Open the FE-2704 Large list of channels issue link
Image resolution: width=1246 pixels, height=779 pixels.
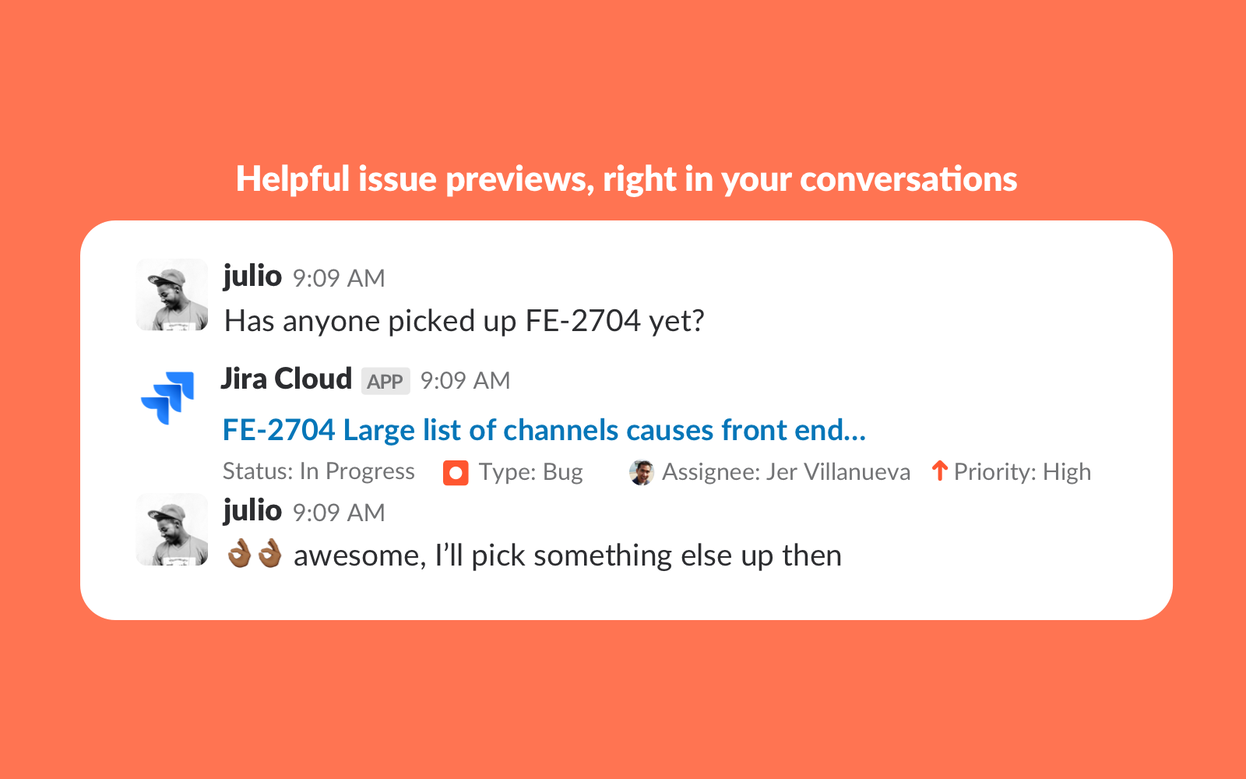coord(544,430)
